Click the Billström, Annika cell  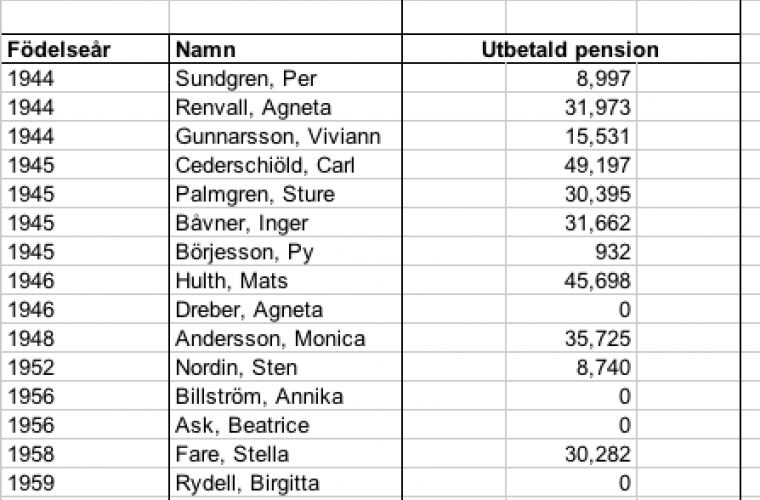point(259,397)
